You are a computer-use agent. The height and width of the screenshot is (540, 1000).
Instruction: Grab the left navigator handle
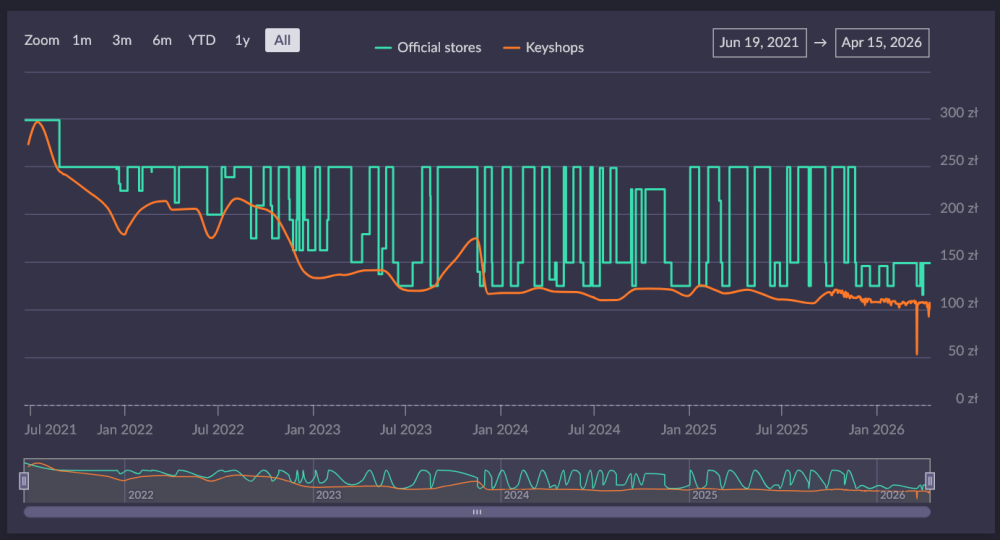25,481
